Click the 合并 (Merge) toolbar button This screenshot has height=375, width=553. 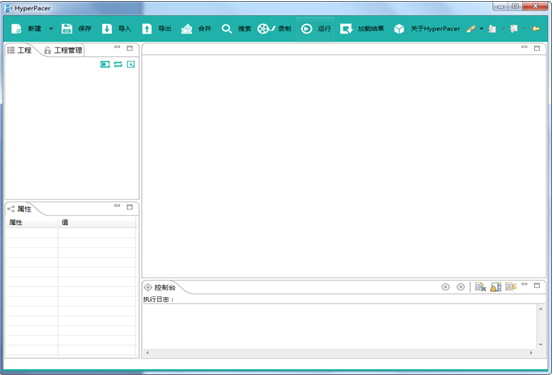tap(196, 29)
